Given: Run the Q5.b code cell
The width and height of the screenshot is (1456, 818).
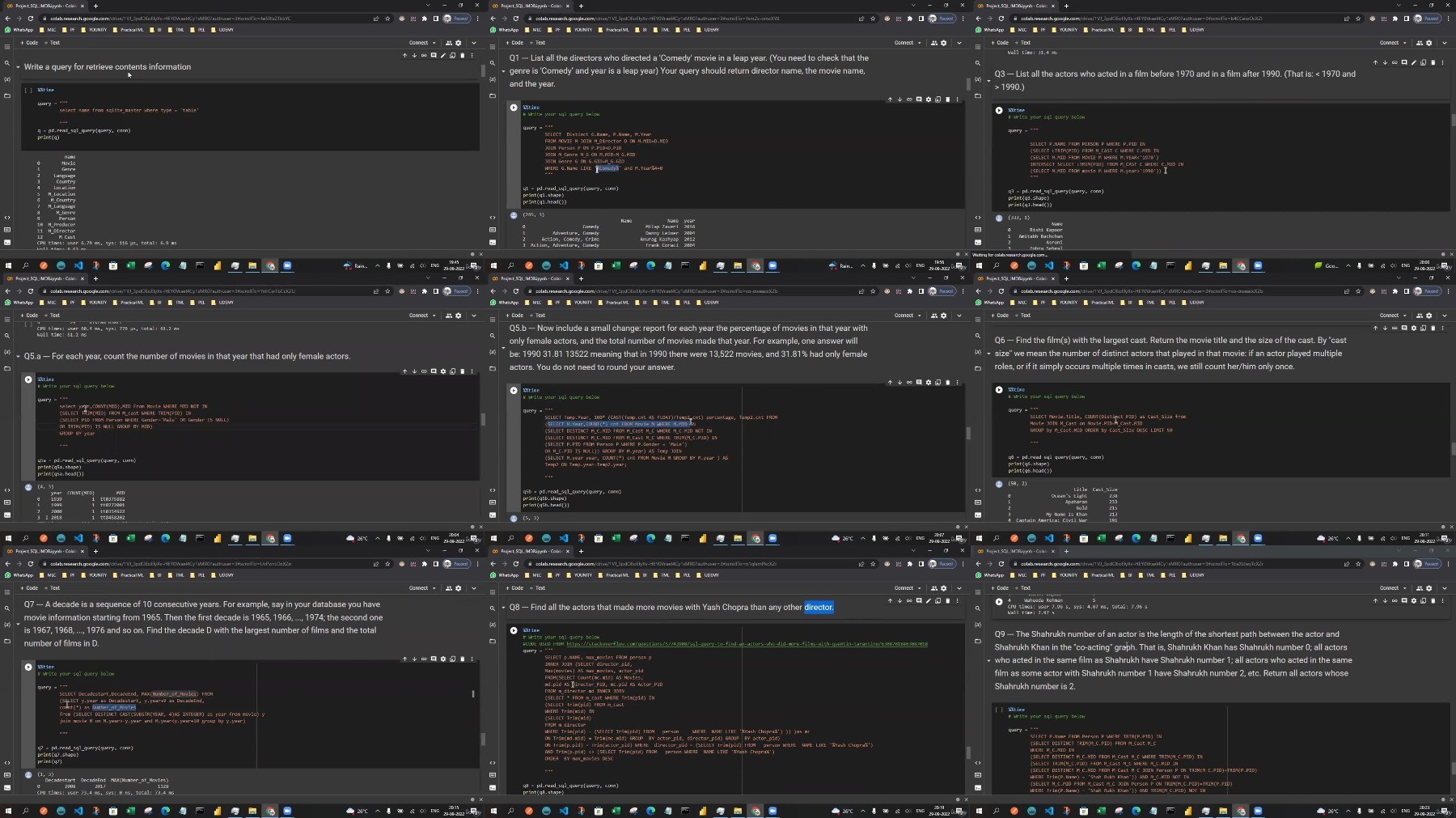Looking at the screenshot, I should click(x=514, y=390).
